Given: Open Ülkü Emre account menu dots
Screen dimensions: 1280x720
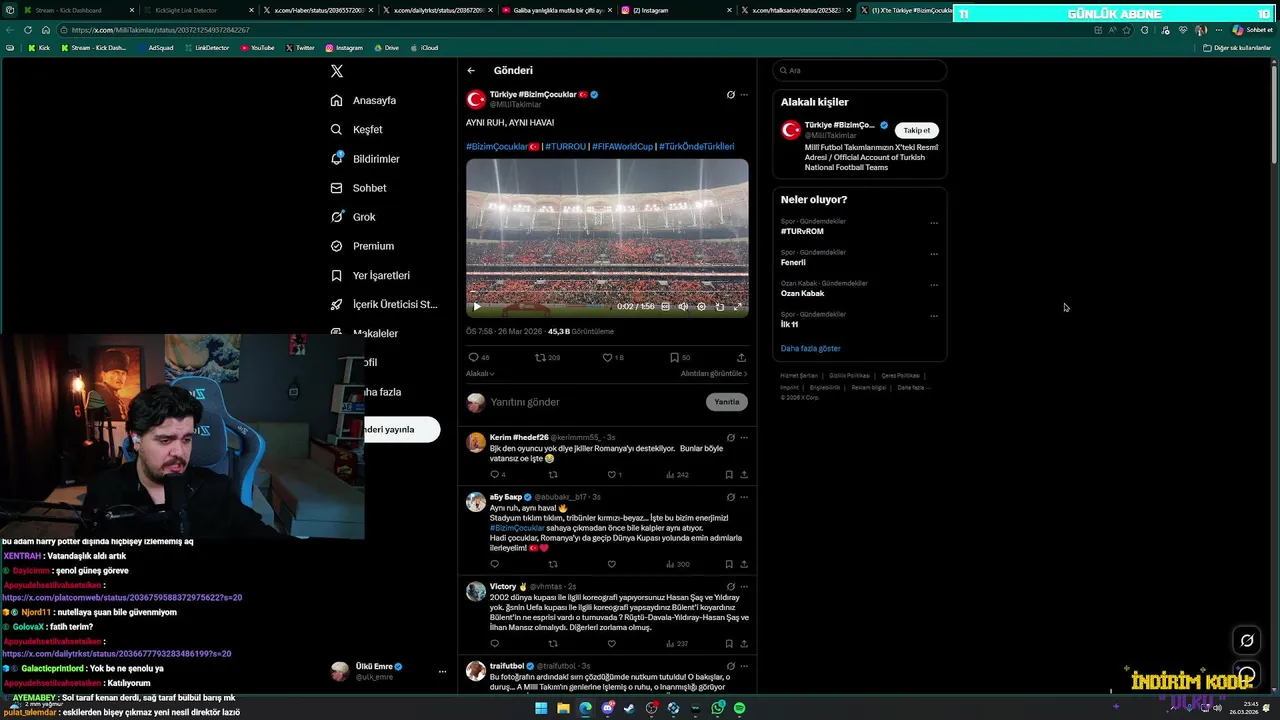Looking at the screenshot, I should point(442,672).
